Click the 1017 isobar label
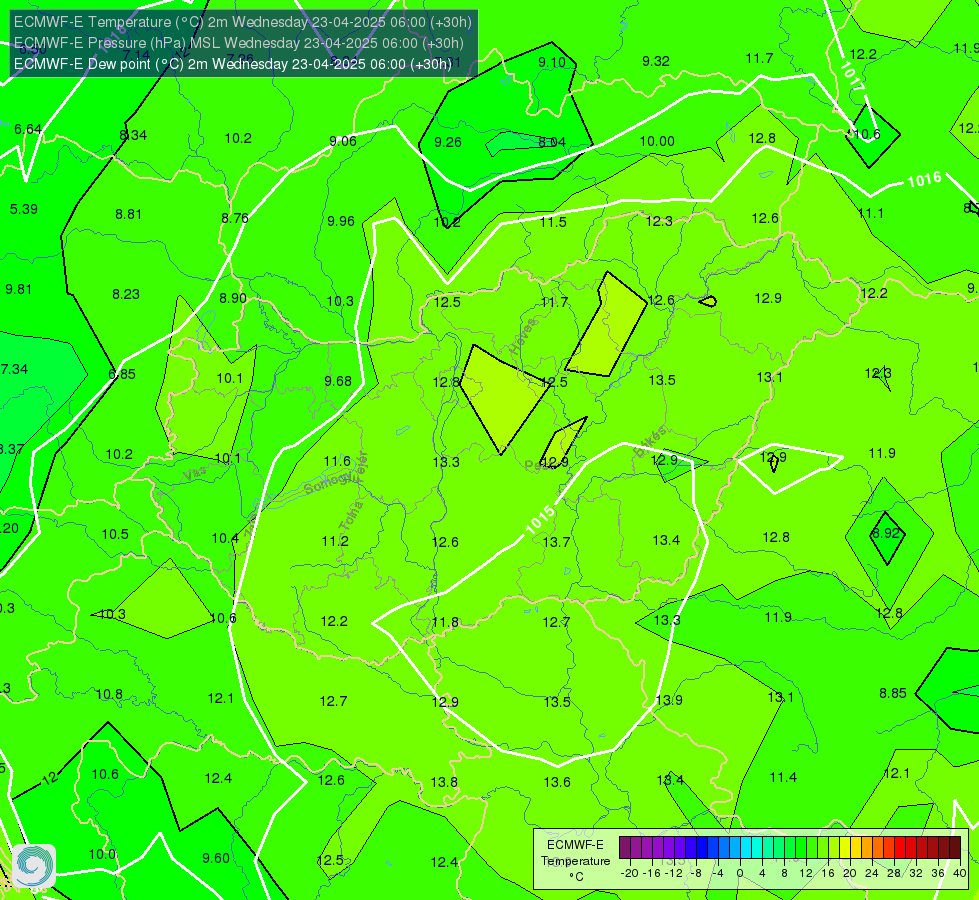 coord(851,77)
